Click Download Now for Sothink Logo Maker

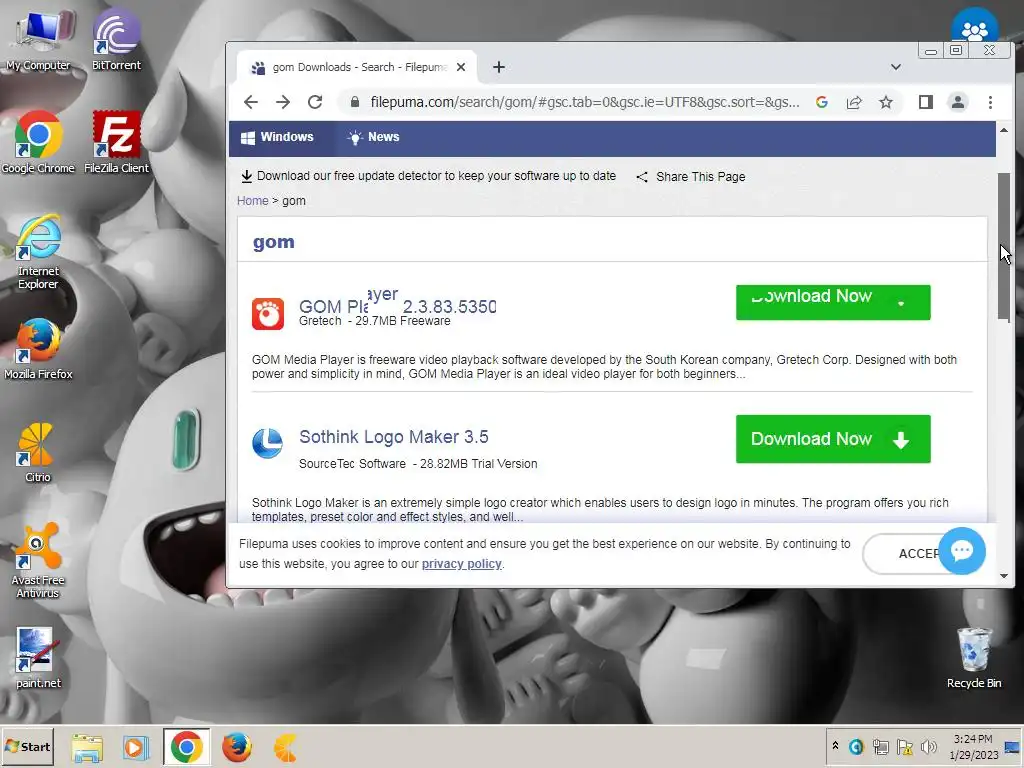[x=833, y=439]
